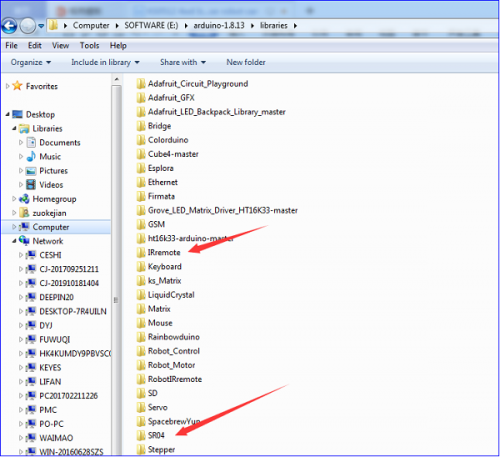500x457 pixels.
Task: Click the KEYES network computer icon
Action: pyautogui.click(x=31, y=367)
